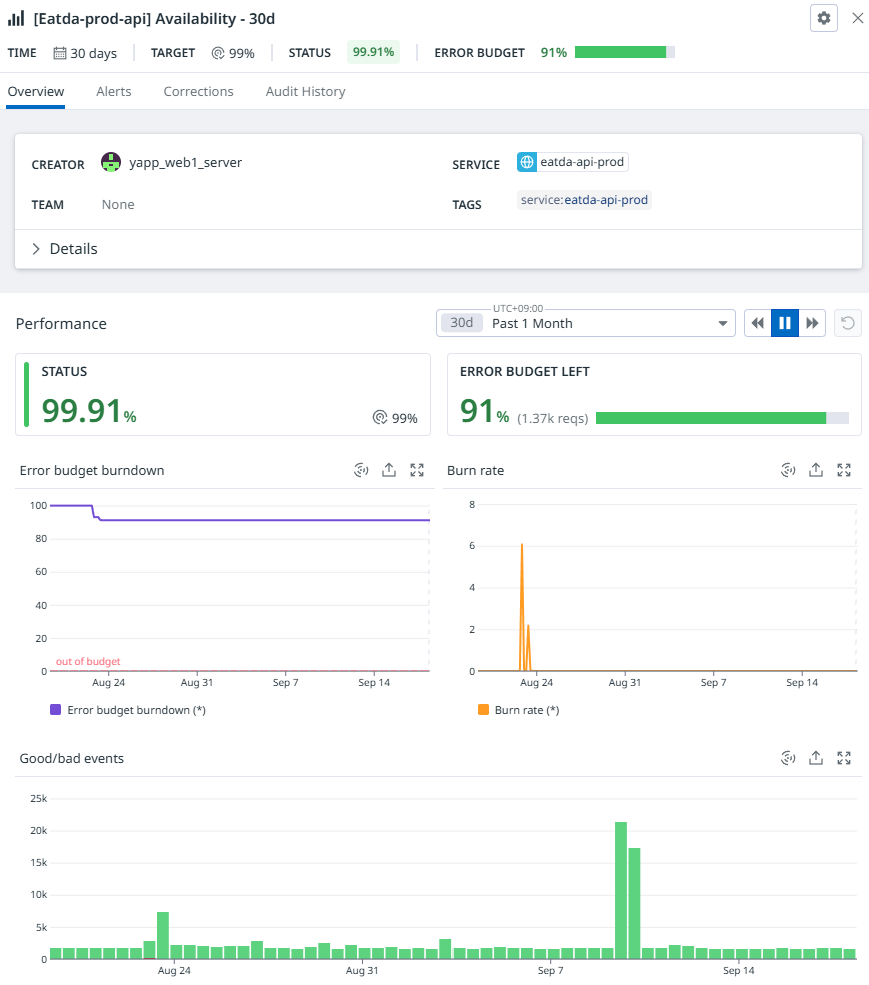Click the large 99.91% Status value
This screenshot has height=985, width=869.
tap(89, 411)
